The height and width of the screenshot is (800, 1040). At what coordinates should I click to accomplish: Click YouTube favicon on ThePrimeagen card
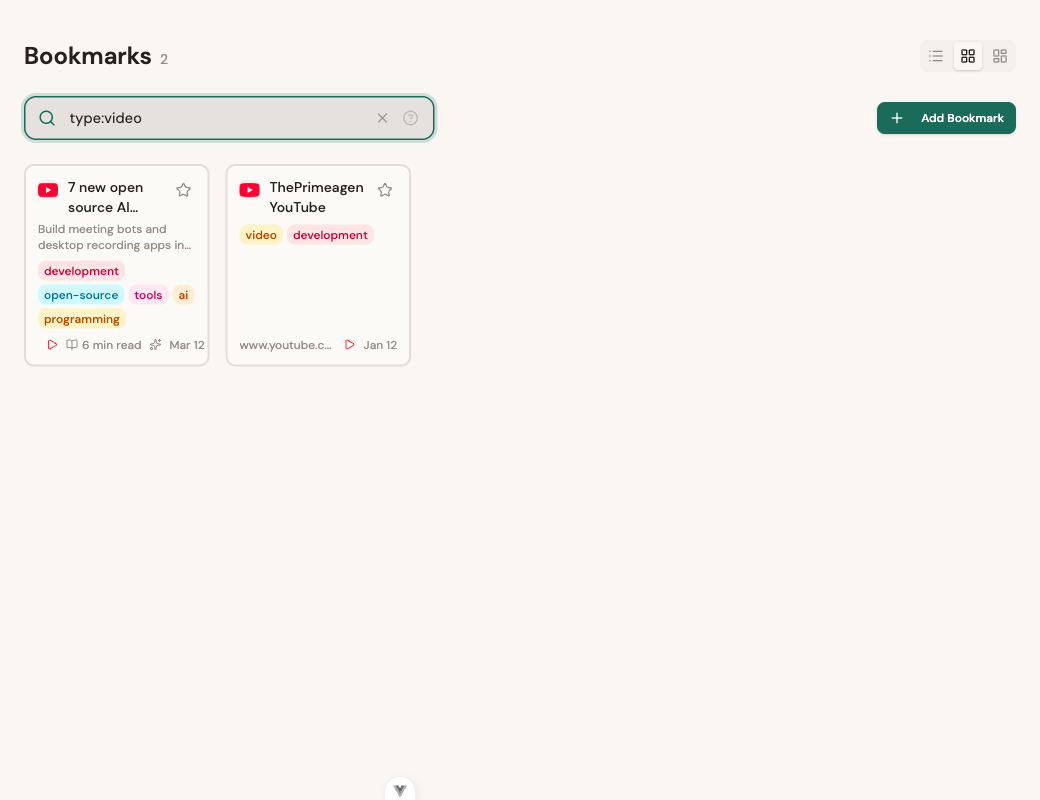(x=250, y=190)
